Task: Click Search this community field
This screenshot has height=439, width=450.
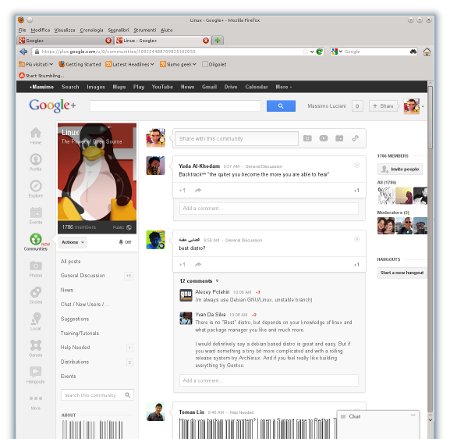Action: 97,395
